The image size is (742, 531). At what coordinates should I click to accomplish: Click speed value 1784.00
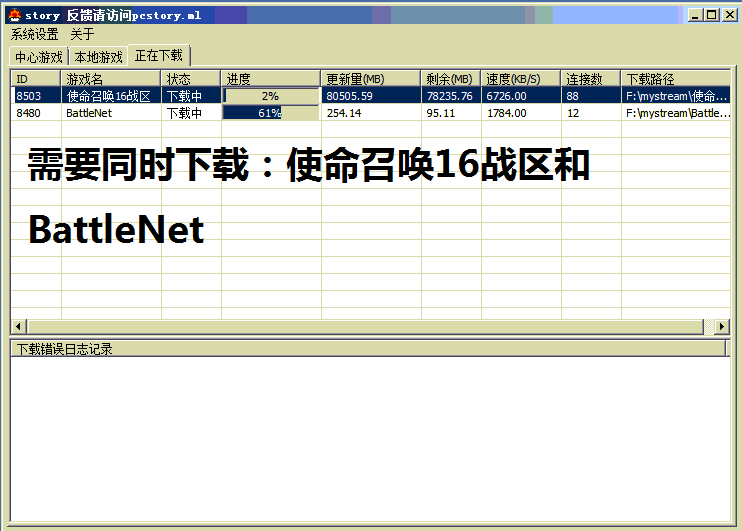(x=506, y=113)
